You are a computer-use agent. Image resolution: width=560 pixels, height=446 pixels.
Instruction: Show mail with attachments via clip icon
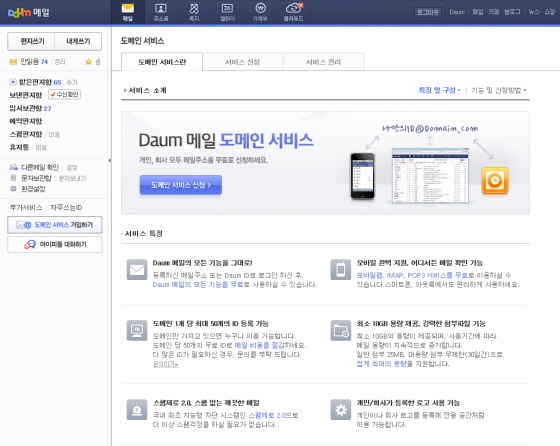coord(98,62)
